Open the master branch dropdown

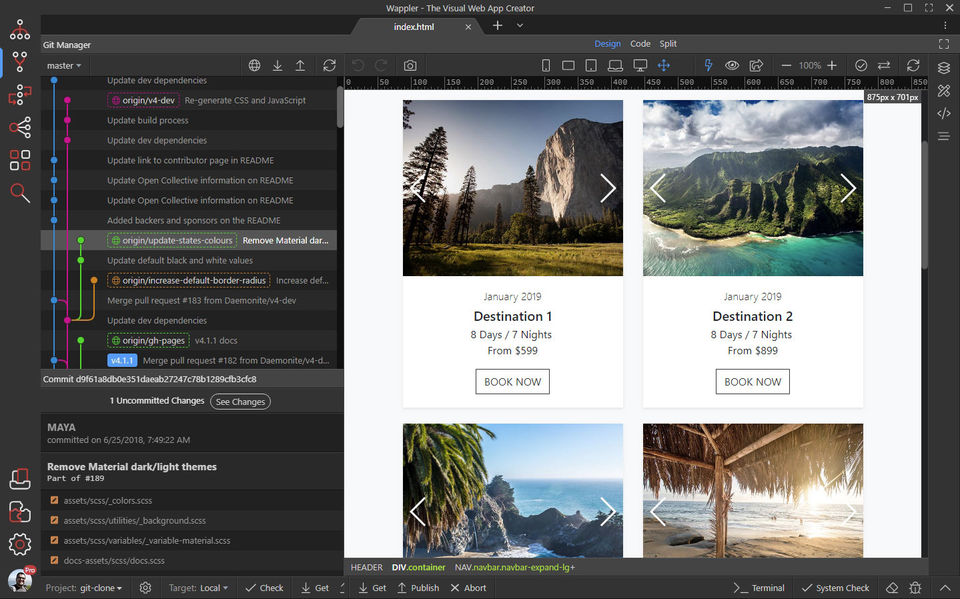pyautogui.click(x=64, y=66)
